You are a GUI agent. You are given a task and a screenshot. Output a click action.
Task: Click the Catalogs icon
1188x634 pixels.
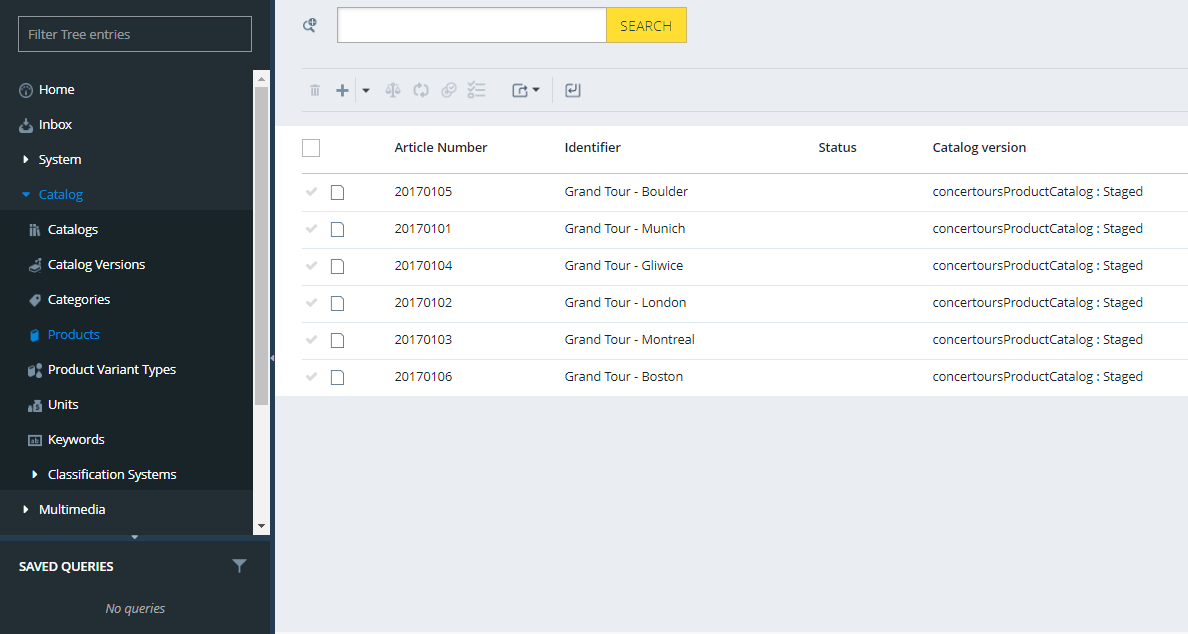pos(35,230)
